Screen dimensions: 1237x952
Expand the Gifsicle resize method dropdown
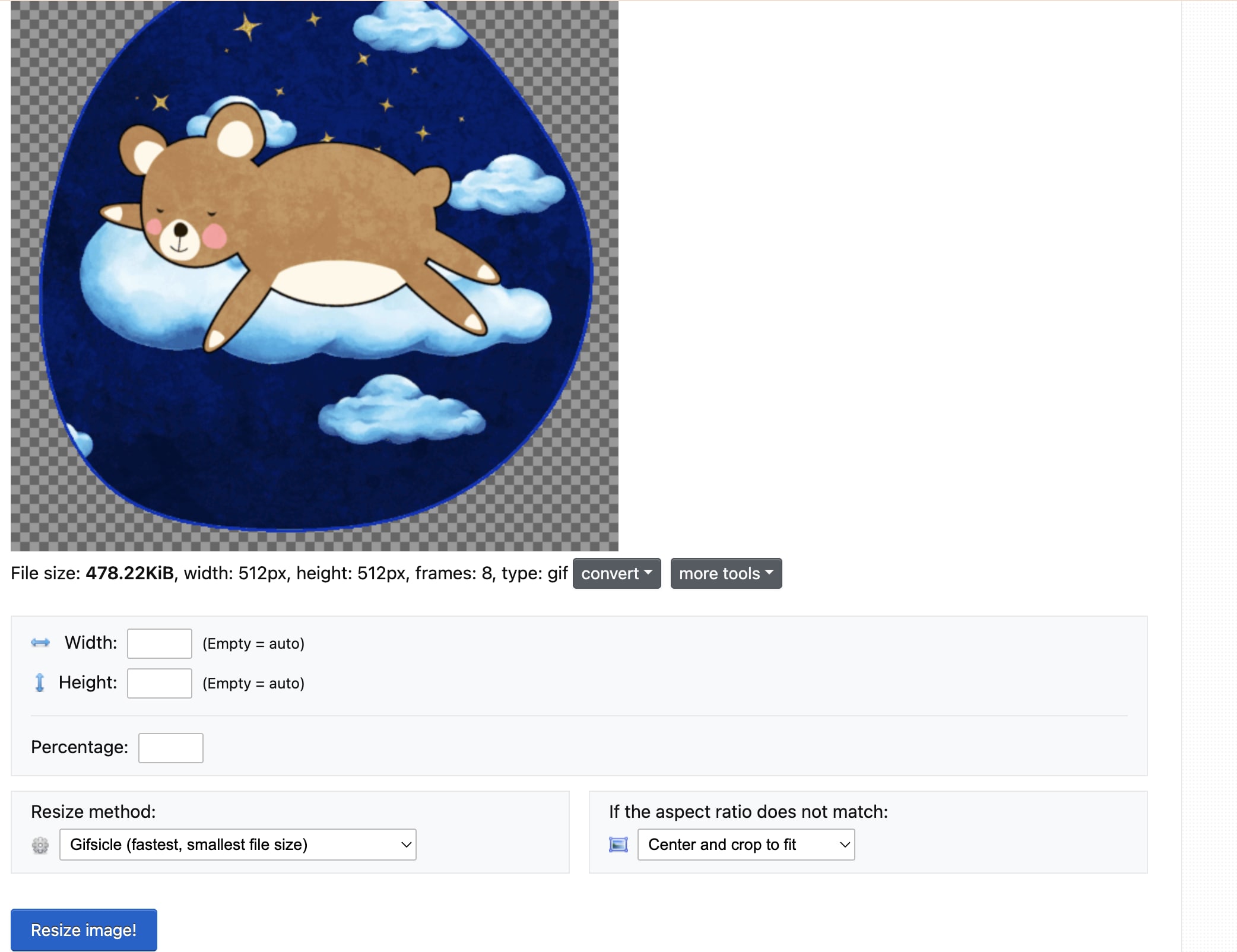pos(237,845)
